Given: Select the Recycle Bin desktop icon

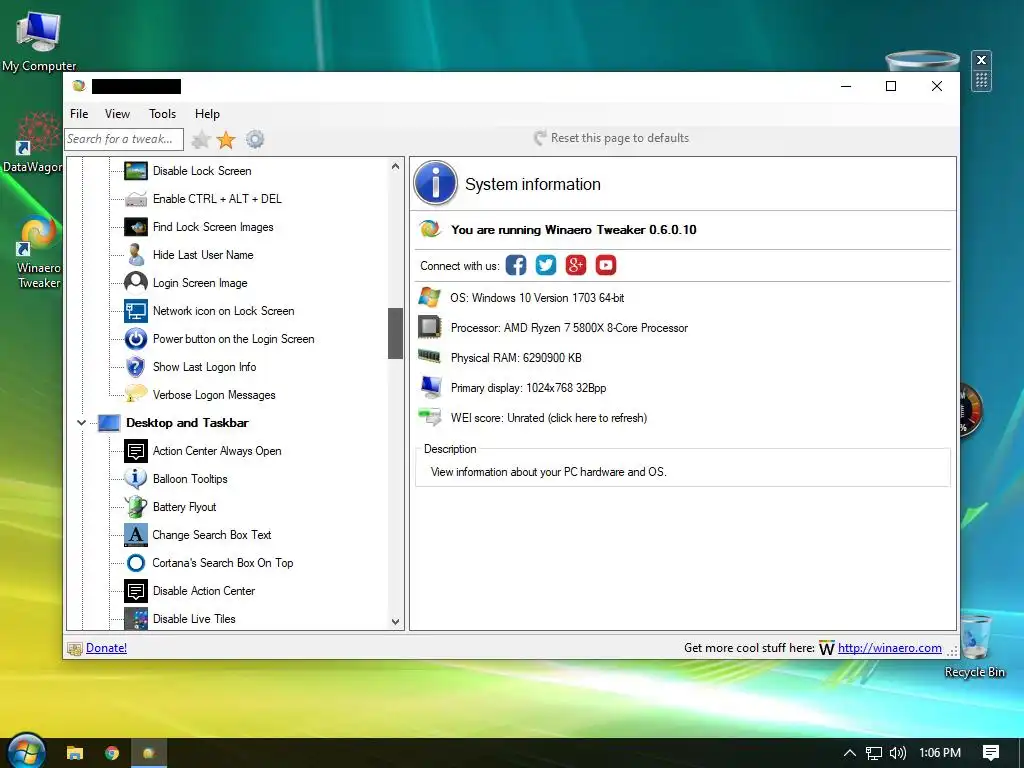Looking at the screenshot, I should (x=974, y=647).
